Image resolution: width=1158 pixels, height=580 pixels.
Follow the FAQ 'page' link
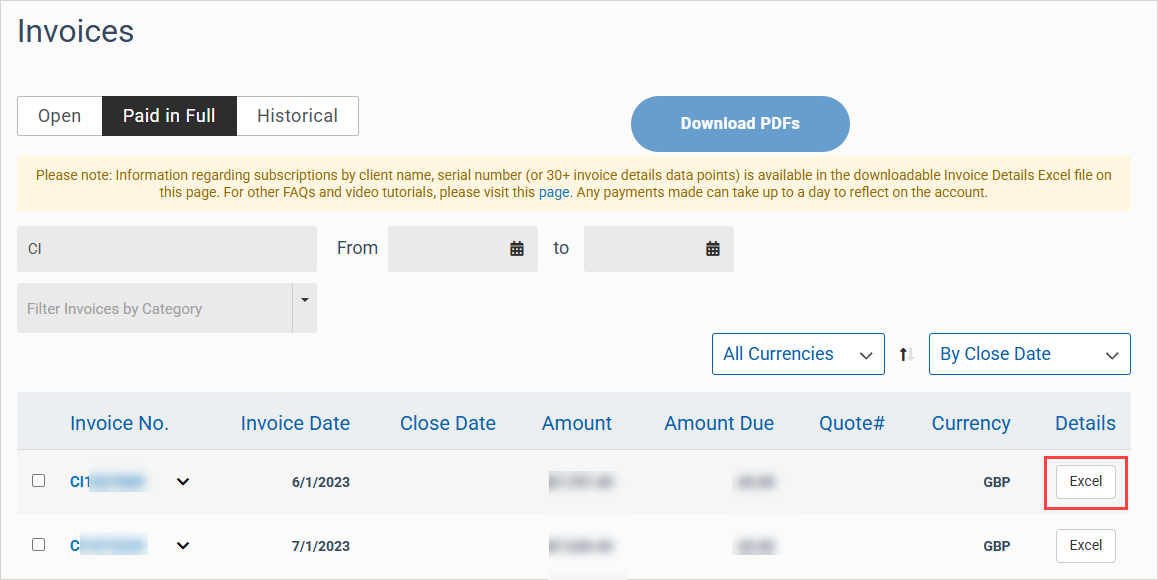pos(554,192)
